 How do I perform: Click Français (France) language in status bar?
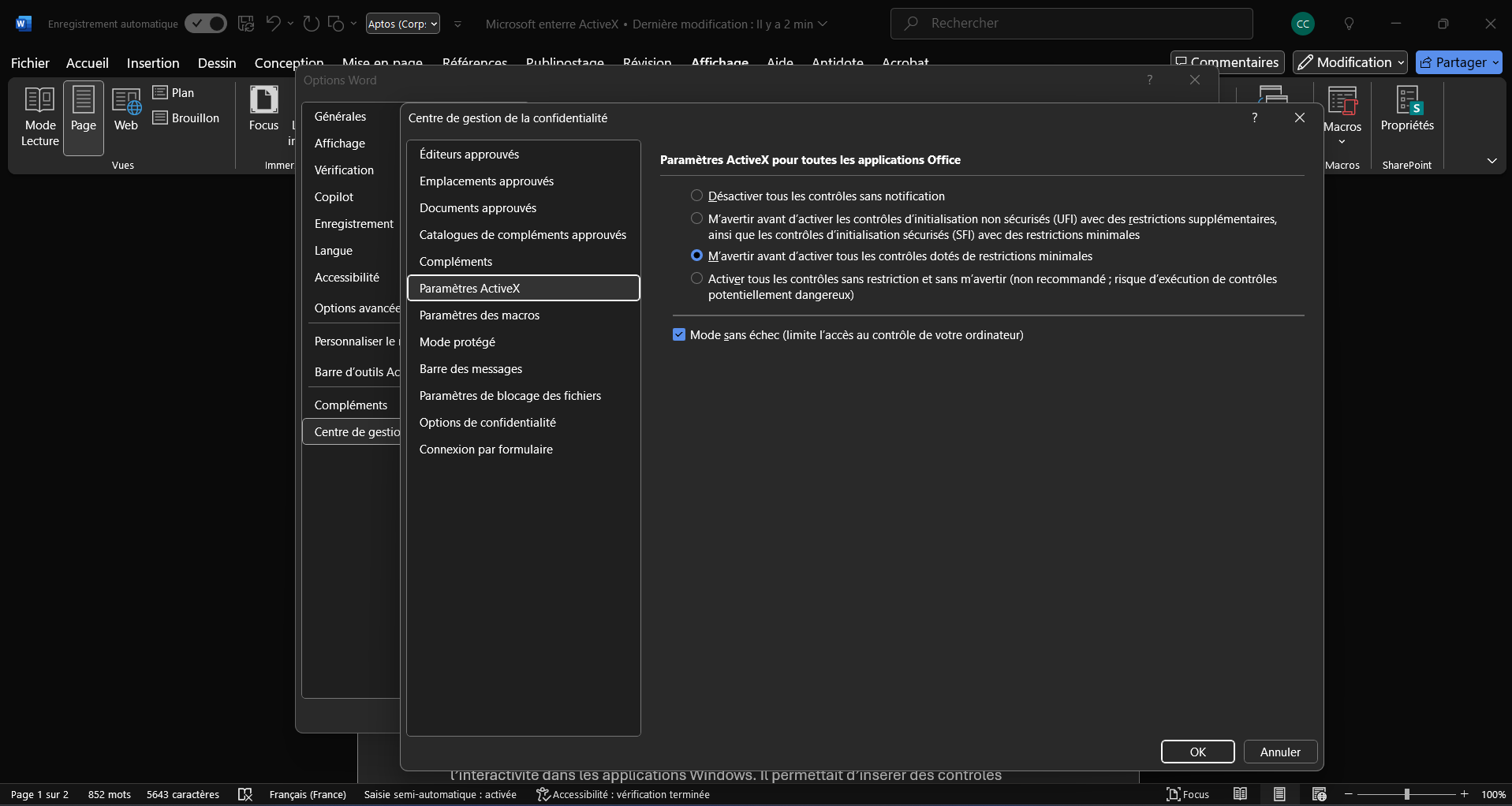click(308, 794)
